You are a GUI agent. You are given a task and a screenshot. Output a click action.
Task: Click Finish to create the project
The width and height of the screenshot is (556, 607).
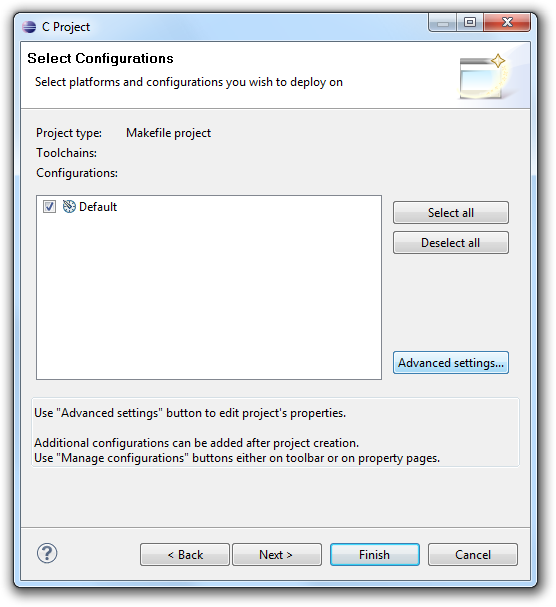pyautogui.click(x=375, y=554)
